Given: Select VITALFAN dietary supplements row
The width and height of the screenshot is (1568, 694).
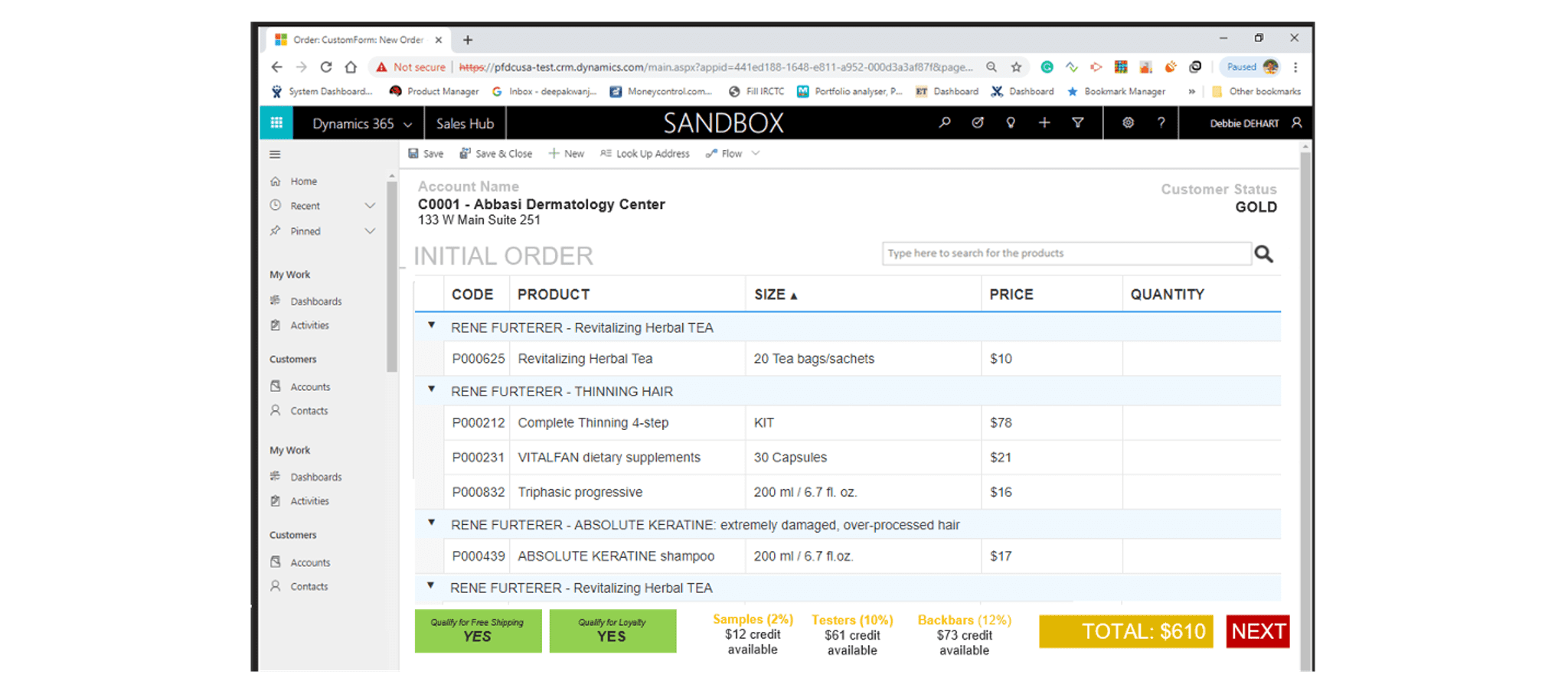Looking at the screenshot, I should 848,458.
